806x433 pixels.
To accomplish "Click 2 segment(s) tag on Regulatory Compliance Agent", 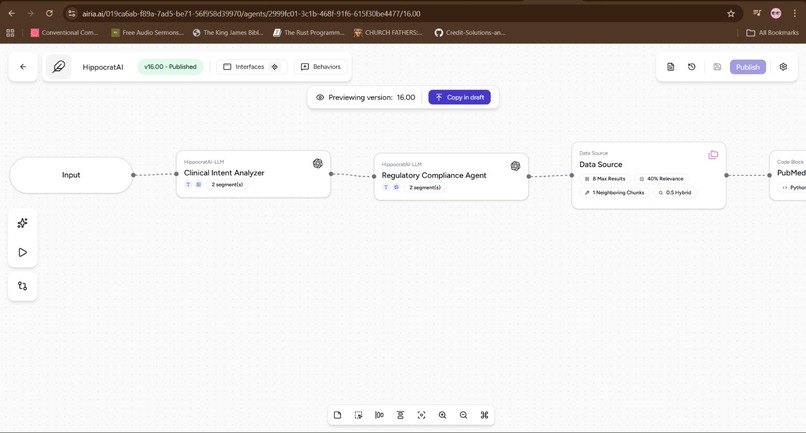I will click(x=425, y=188).
